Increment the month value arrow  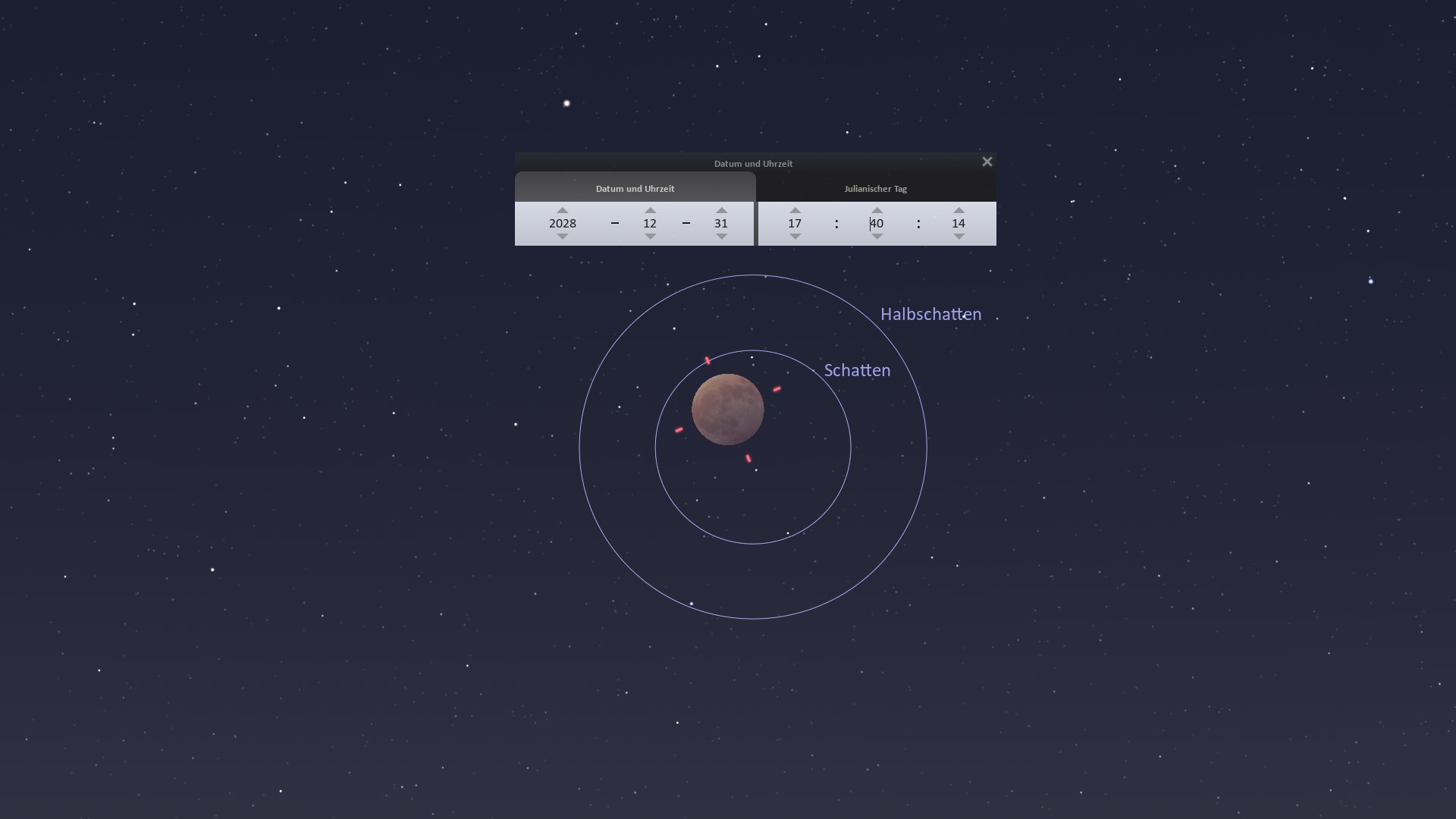[x=650, y=211]
